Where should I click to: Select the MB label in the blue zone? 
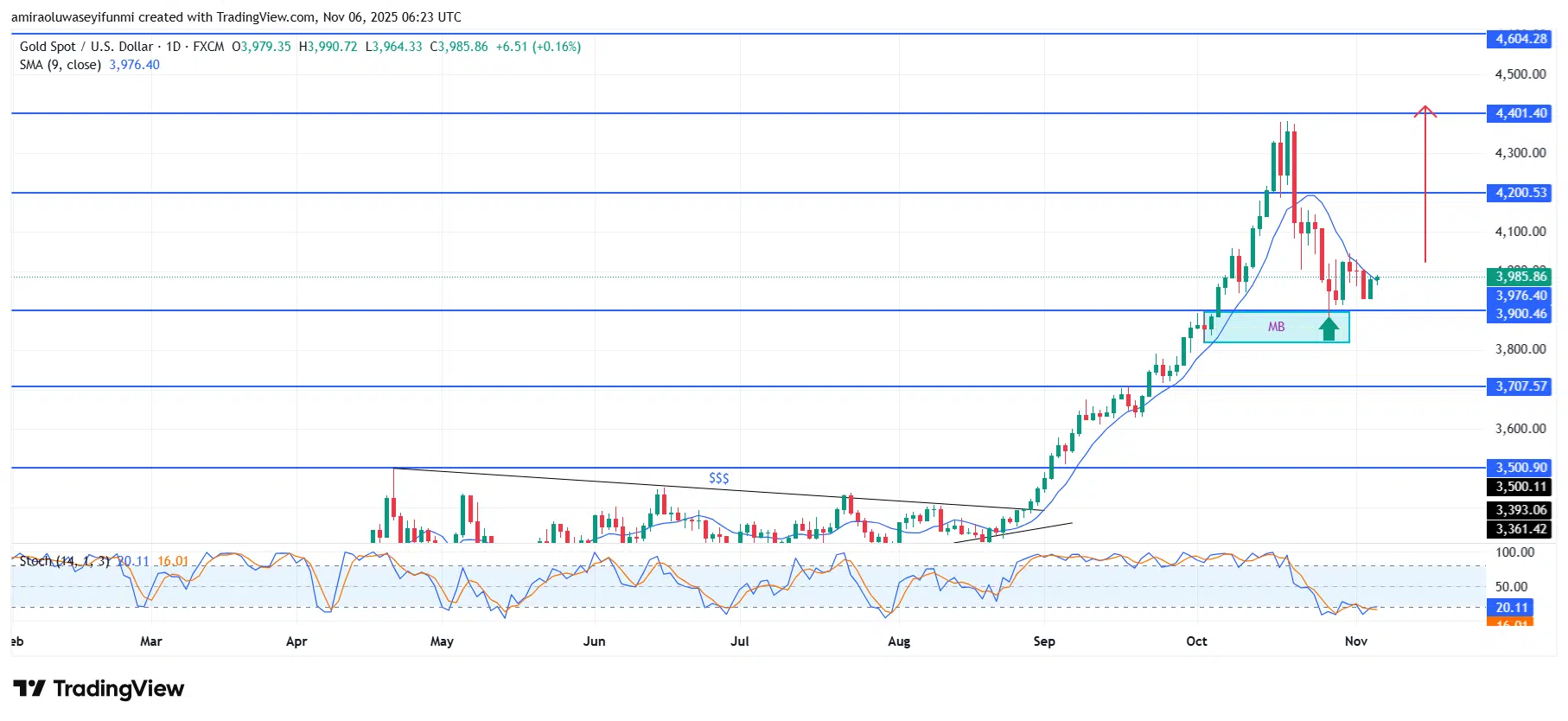pos(1276,327)
